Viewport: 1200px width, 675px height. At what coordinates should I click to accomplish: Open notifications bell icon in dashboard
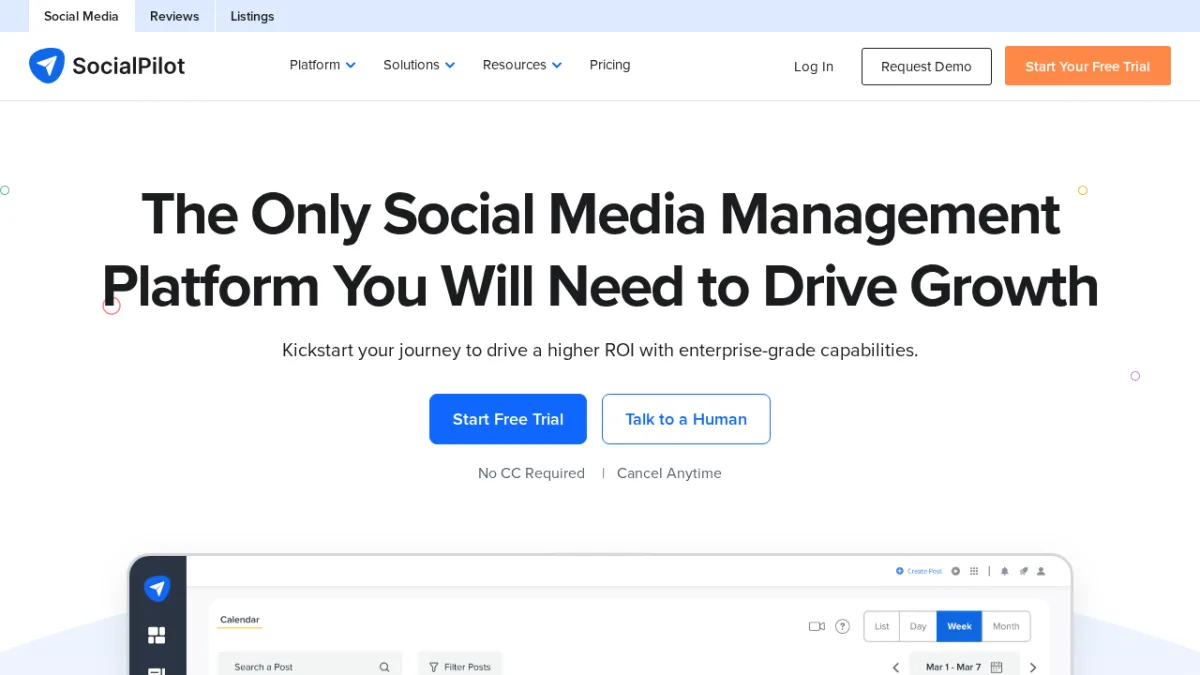pos(1005,571)
